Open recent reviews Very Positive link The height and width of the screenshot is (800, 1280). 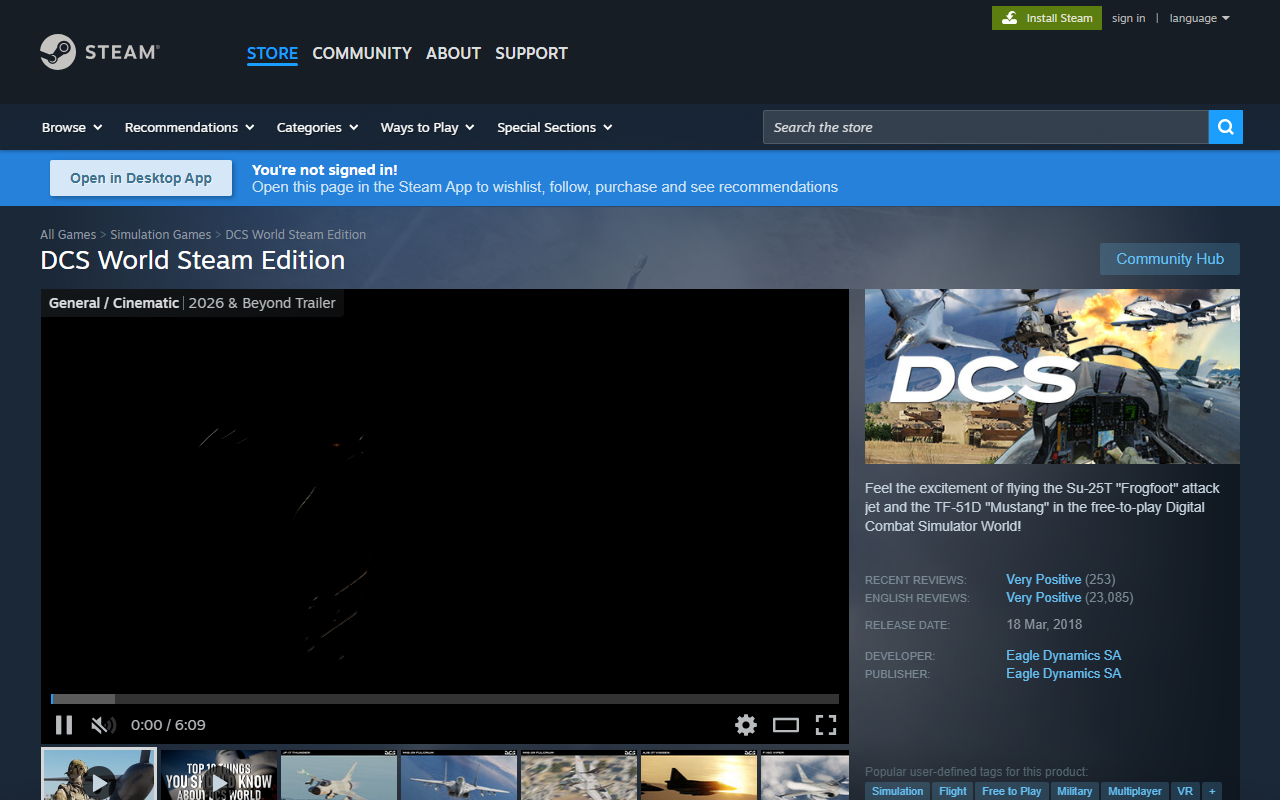1043,579
